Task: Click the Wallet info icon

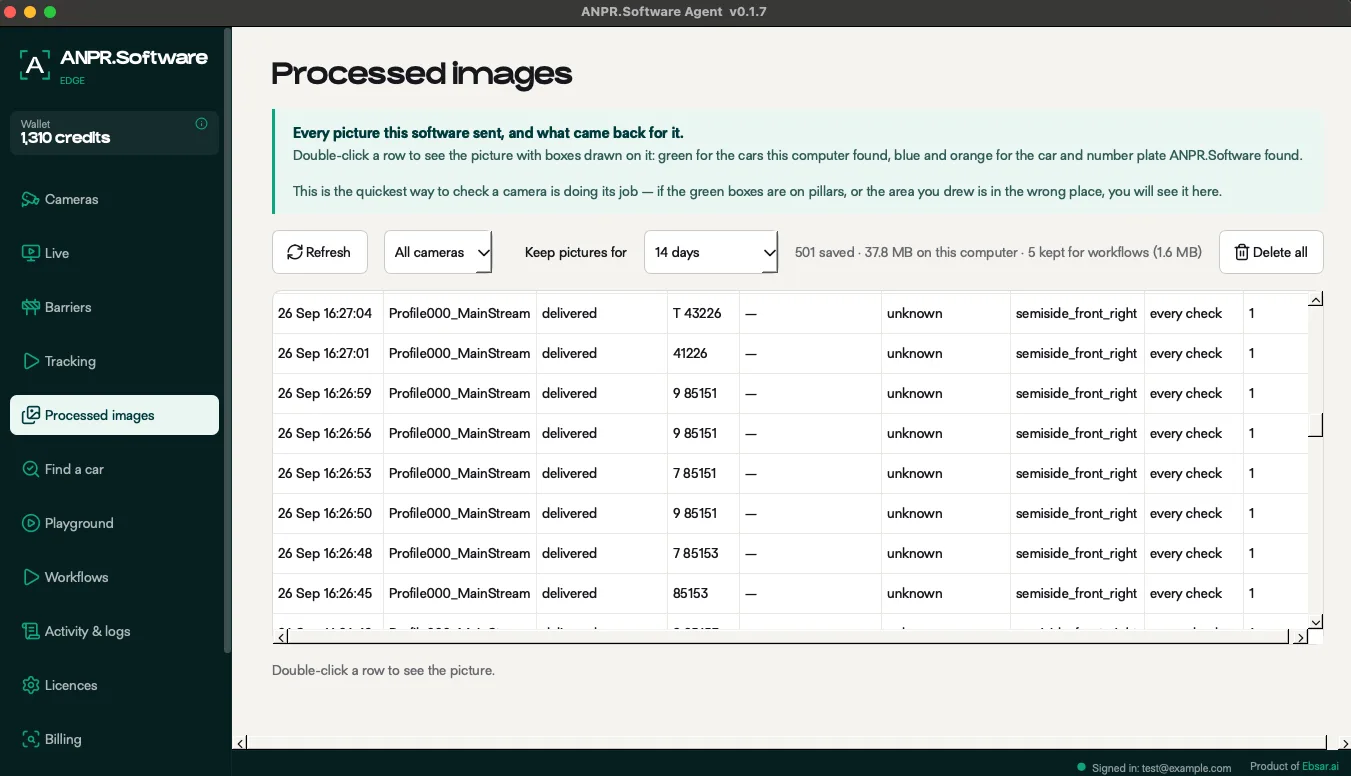Action: pos(201,124)
